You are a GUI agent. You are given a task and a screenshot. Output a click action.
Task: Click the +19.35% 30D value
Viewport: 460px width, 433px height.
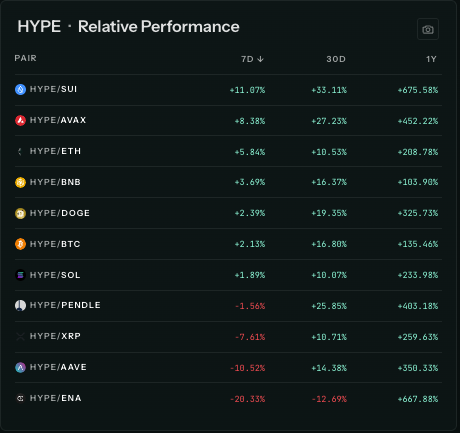click(x=329, y=213)
